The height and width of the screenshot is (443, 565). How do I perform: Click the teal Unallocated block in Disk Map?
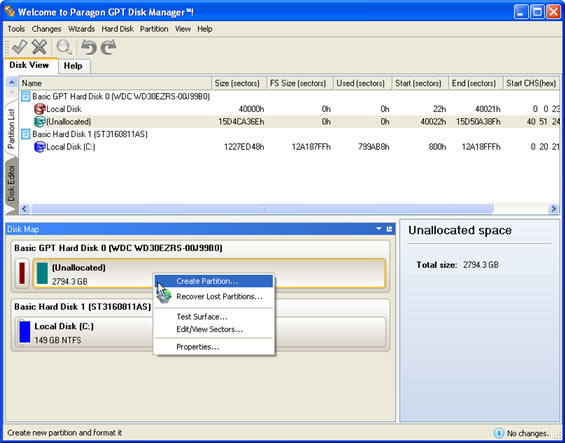pos(42,273)
